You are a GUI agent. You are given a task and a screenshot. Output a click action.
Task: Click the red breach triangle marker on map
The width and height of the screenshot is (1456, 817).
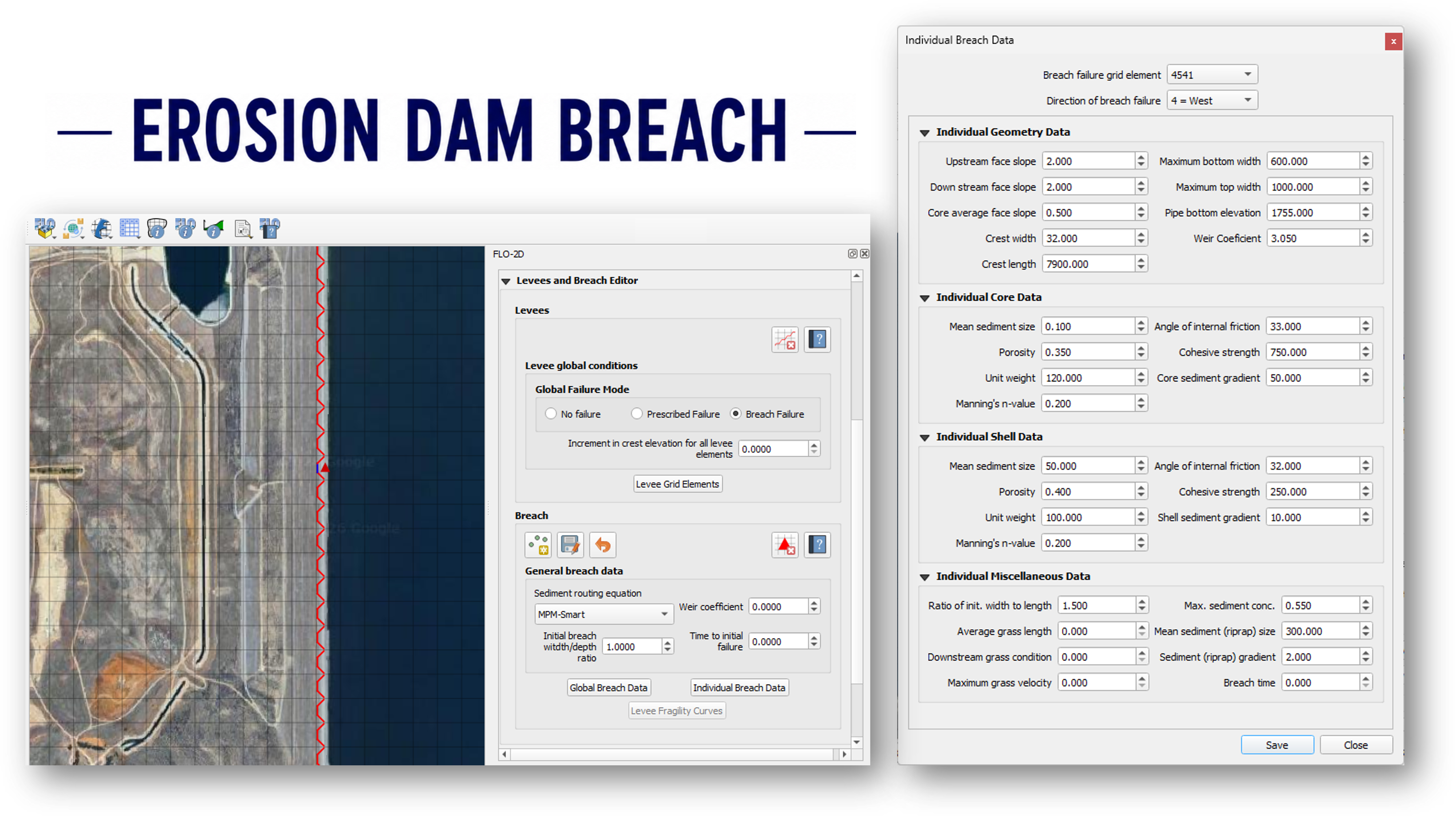pos(325,467)
